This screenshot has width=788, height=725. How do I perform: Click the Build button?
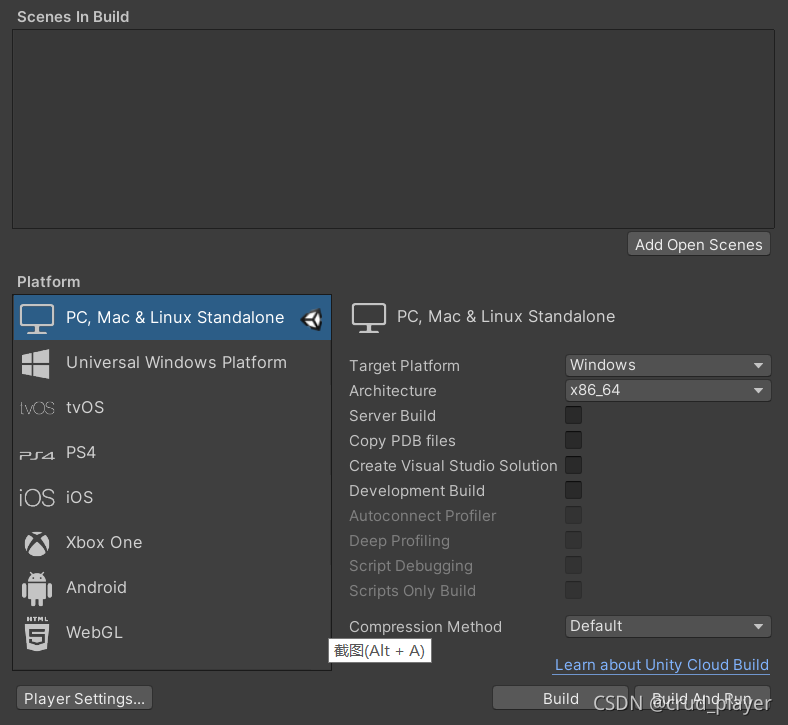coord(560,698)
